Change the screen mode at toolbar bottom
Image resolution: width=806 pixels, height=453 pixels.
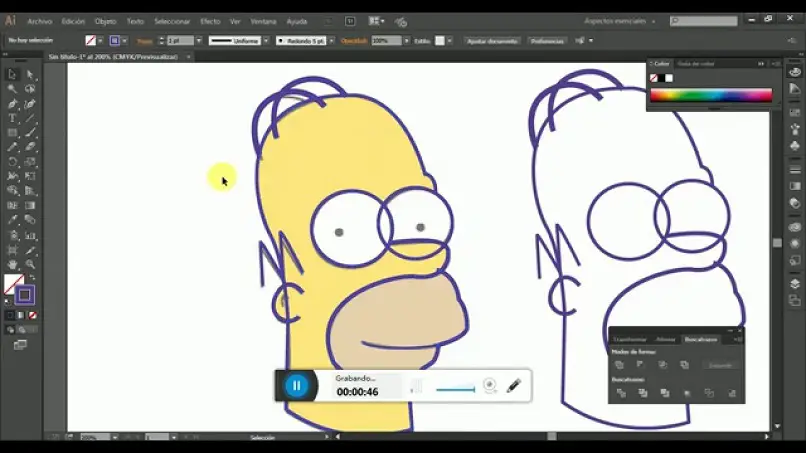(21, 345)
